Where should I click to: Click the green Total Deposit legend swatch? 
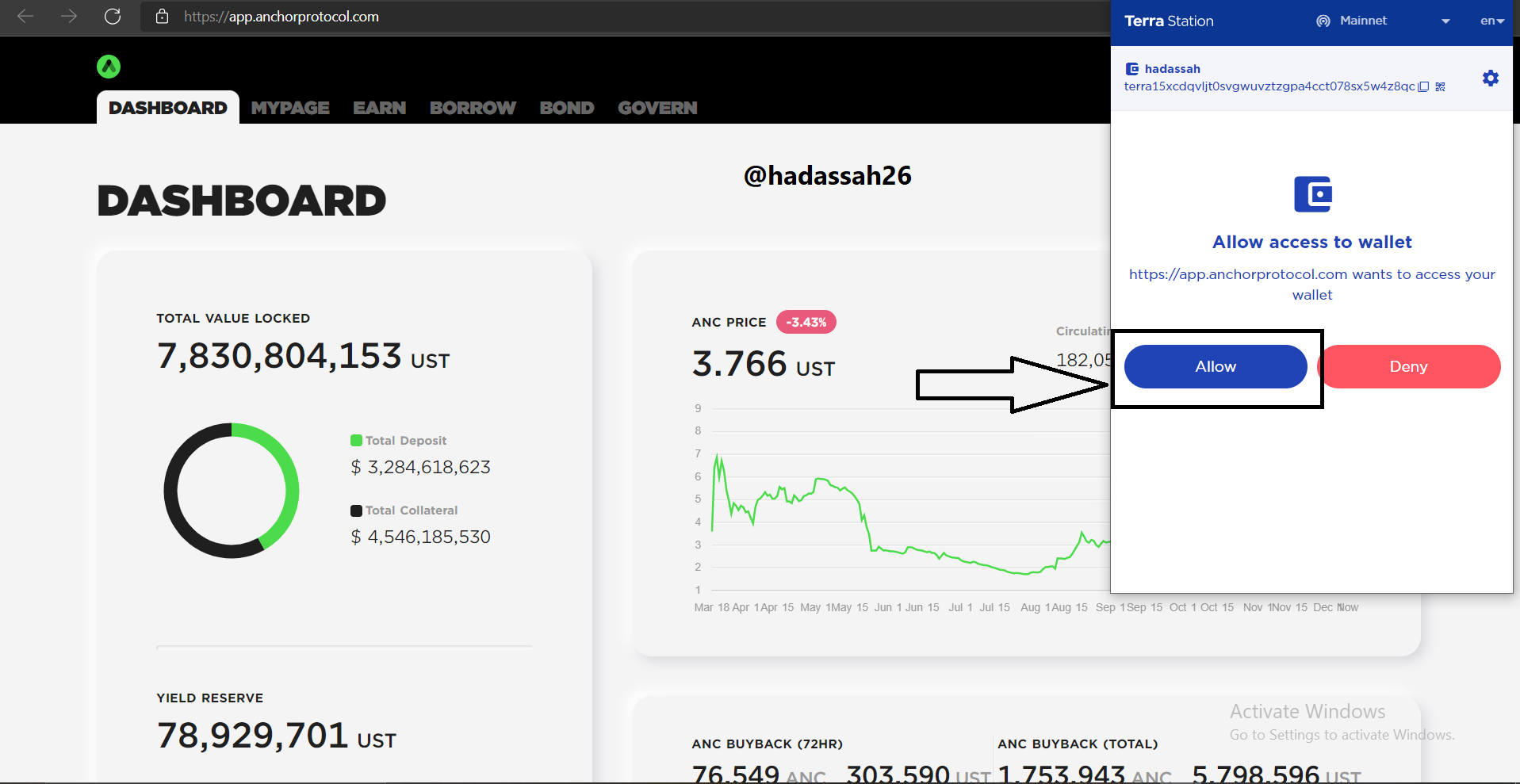[x=357, y=441]
